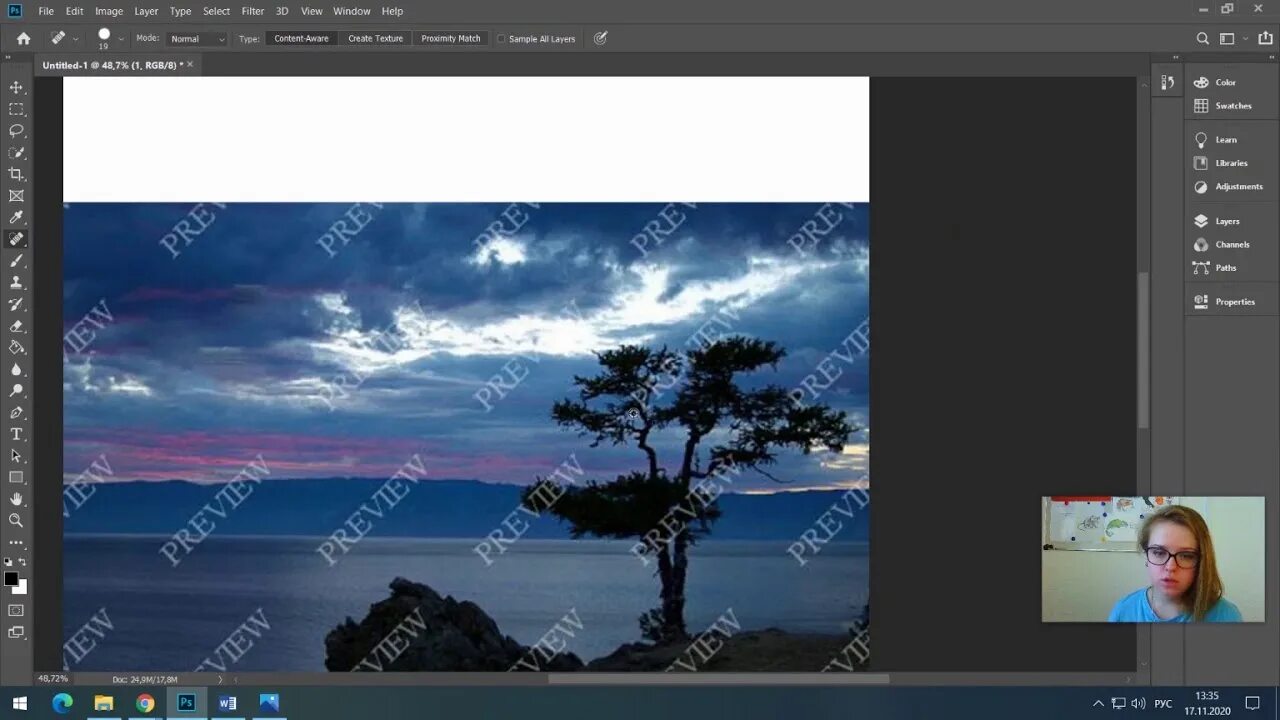
Task: Click the background color swatch
Action: (22, 588)
